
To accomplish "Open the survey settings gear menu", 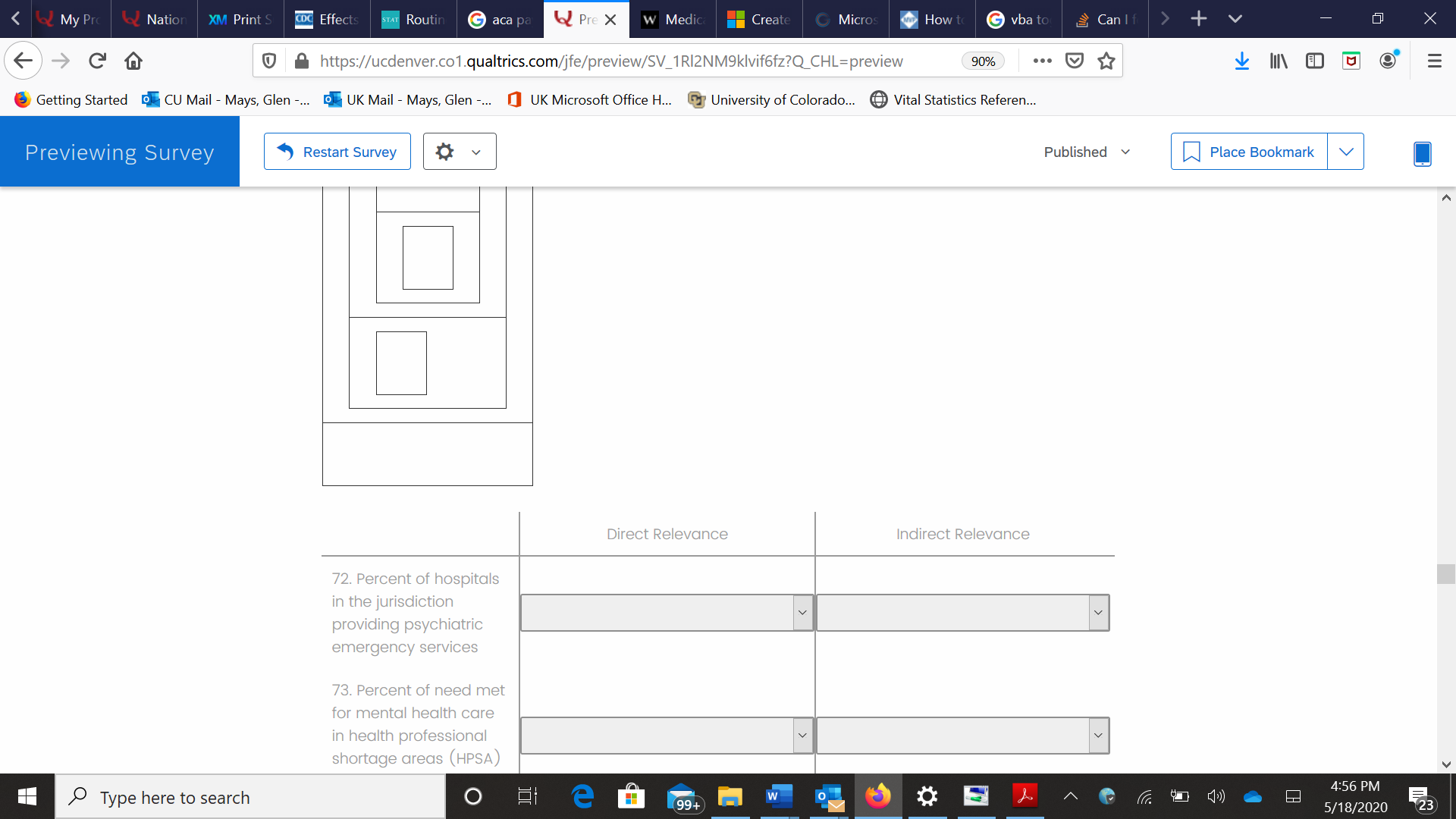I will 459,152.
